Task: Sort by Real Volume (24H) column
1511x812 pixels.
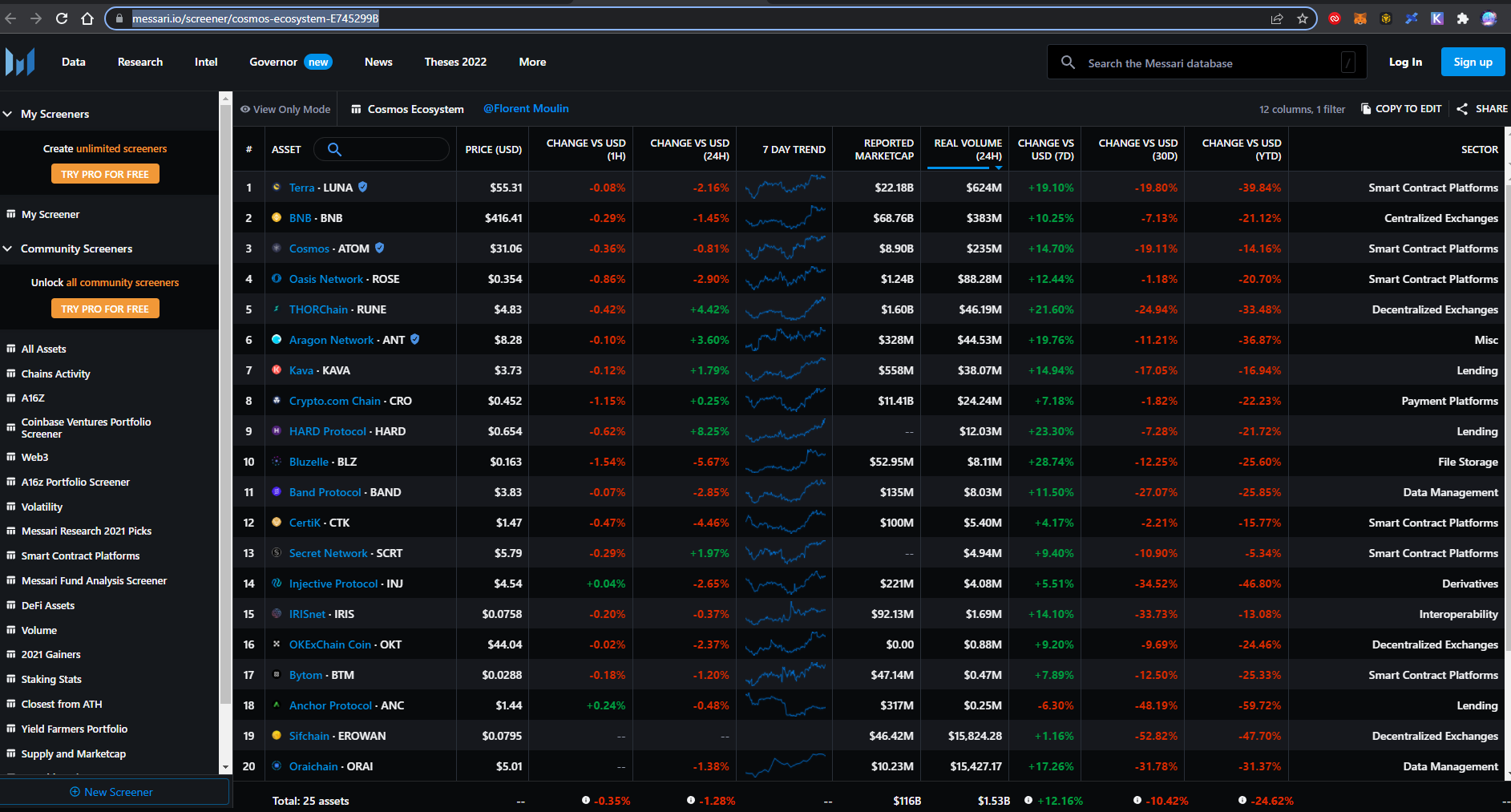Action: point(968,149)
